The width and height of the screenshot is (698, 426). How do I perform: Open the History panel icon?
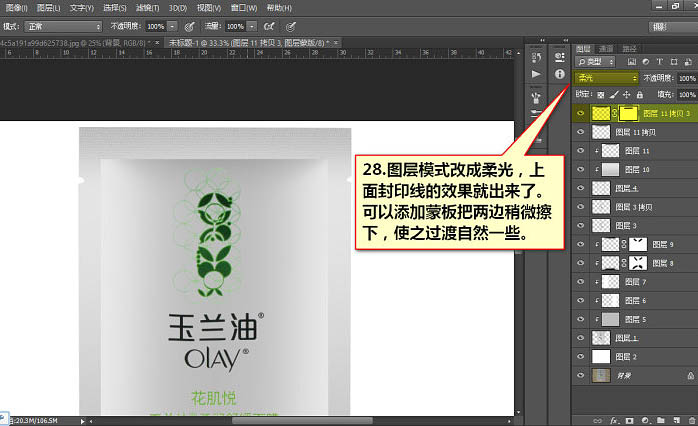pos(536,57)
